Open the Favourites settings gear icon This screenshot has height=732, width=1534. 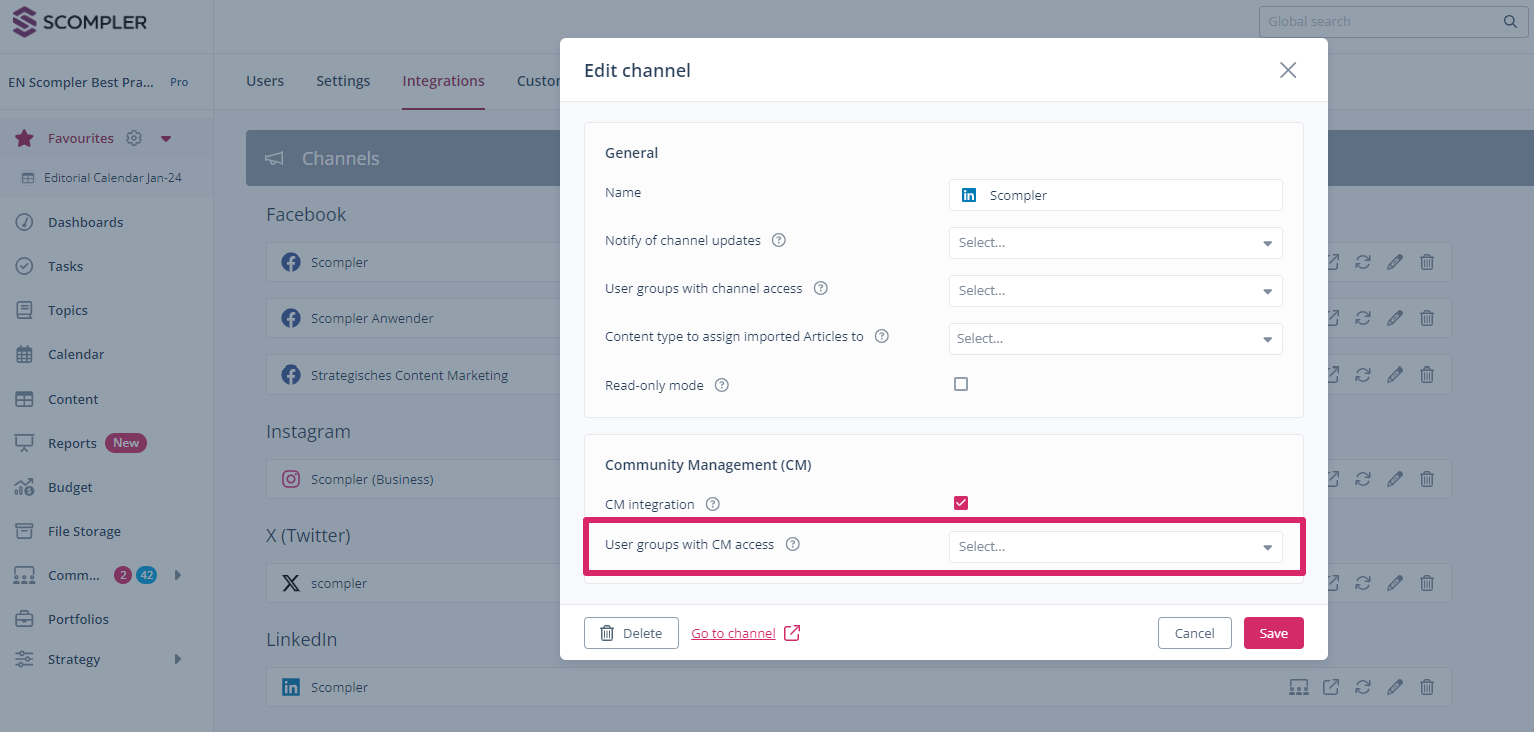point(134,138)
